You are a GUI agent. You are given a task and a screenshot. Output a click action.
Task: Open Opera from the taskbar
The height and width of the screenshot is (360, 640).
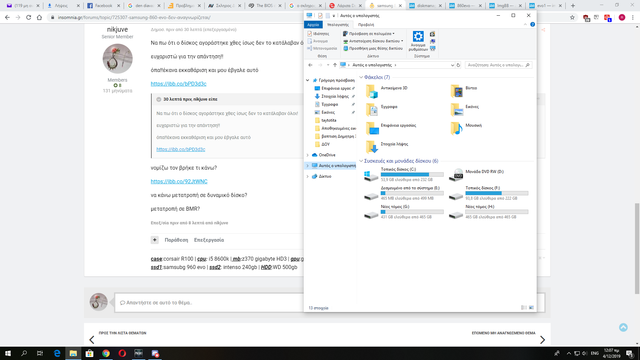click(122, 353)
